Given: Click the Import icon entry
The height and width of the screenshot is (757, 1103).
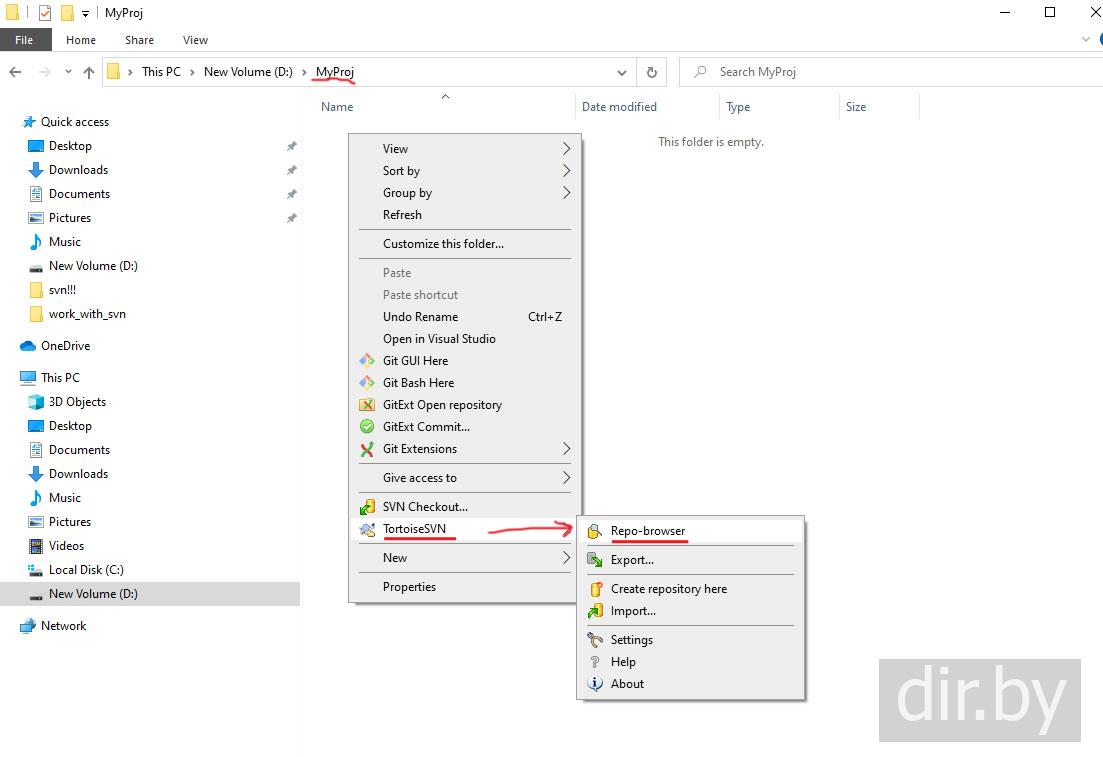Looking at the screenshot, I should point(595,611).
